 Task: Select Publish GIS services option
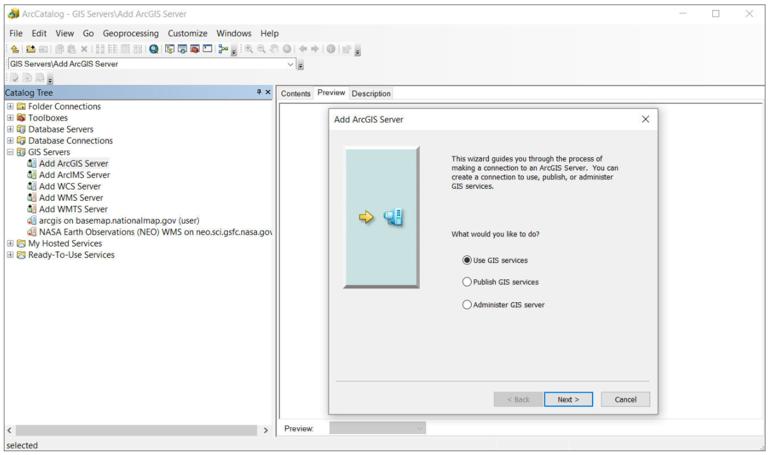(x=500, y=282)
